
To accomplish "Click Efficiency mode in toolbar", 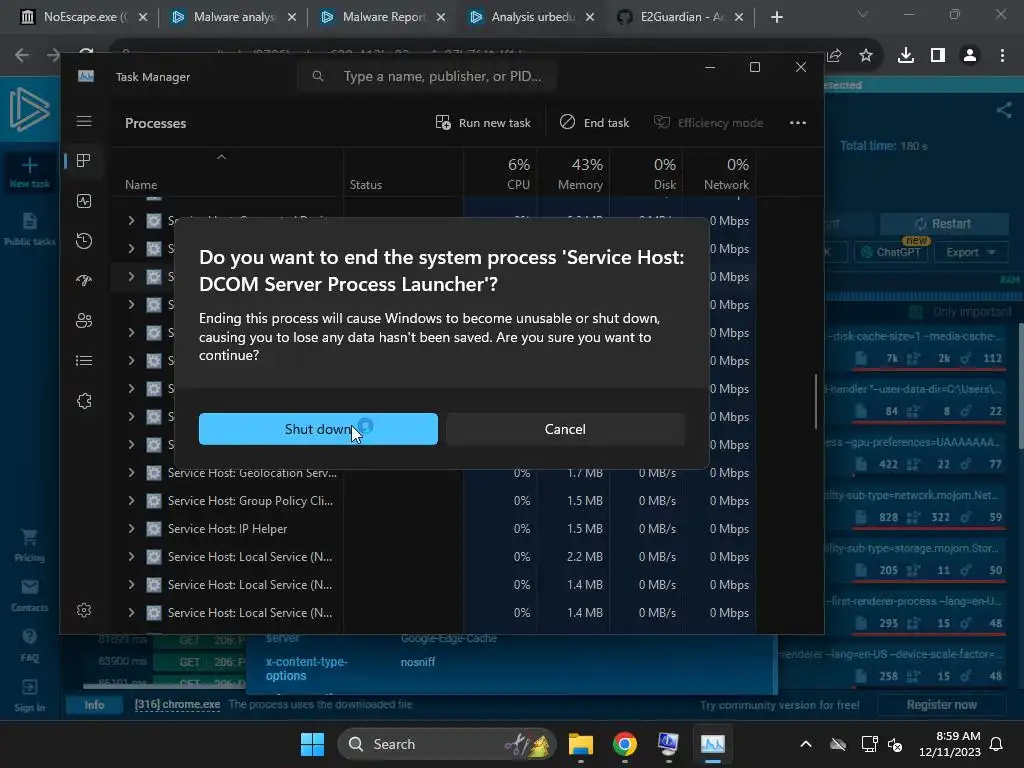I will pos(709,123).
